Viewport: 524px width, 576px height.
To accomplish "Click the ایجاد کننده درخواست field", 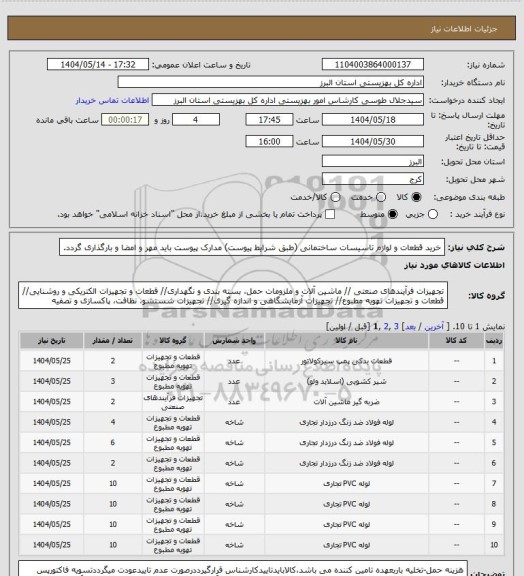I will click(x=288, y=100).
